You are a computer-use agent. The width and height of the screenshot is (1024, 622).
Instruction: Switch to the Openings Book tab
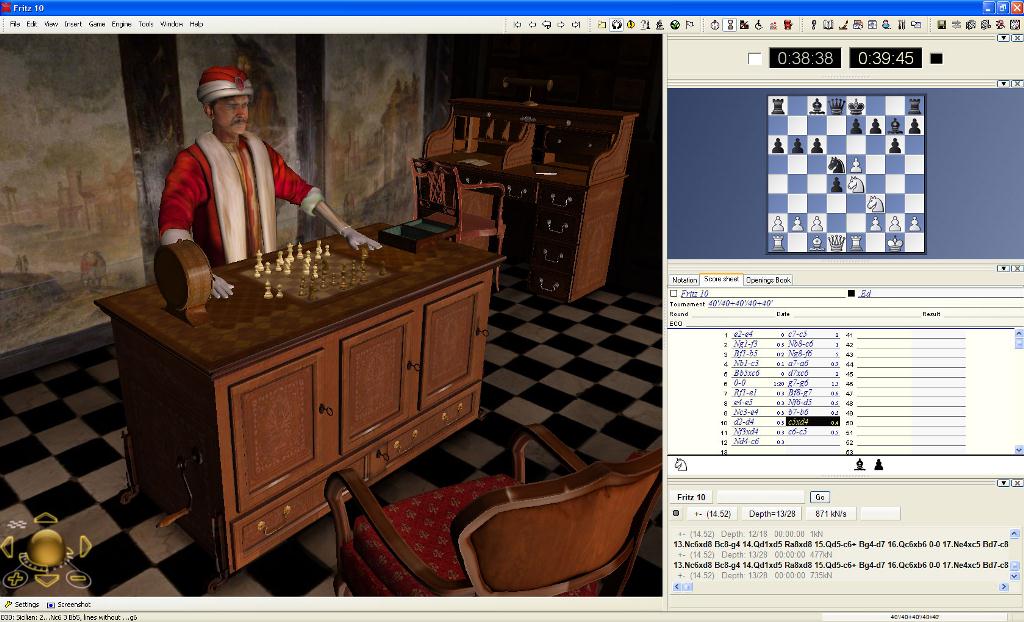(768, 280)
